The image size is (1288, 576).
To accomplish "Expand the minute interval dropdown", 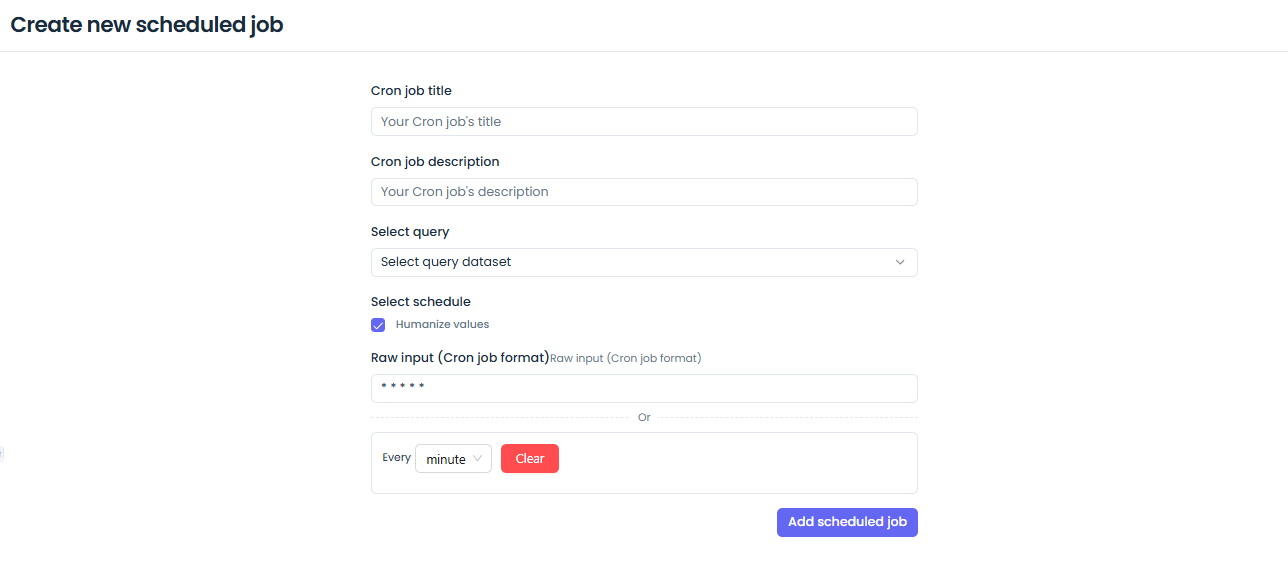I will point(453,458).
